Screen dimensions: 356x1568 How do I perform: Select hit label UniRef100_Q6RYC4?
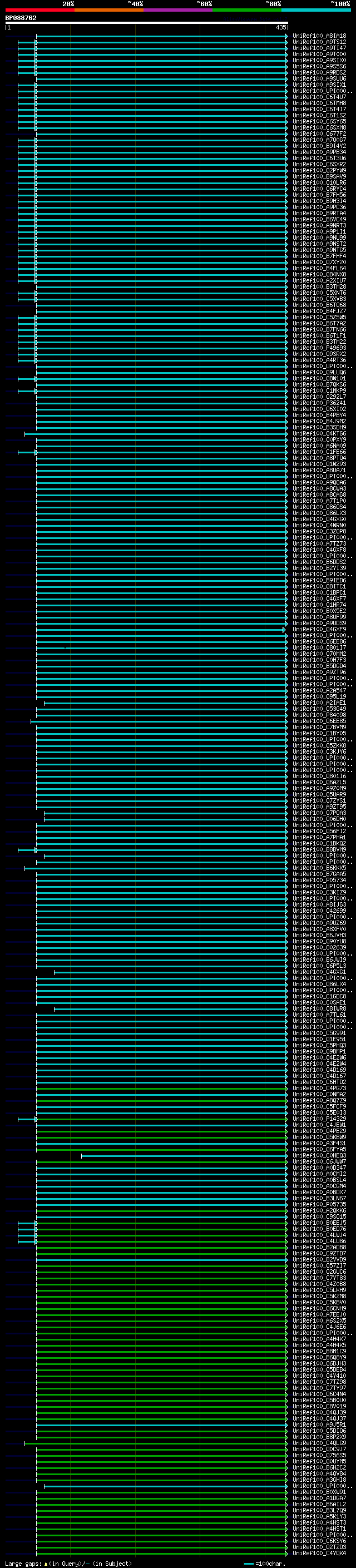[x=319, y=189]
